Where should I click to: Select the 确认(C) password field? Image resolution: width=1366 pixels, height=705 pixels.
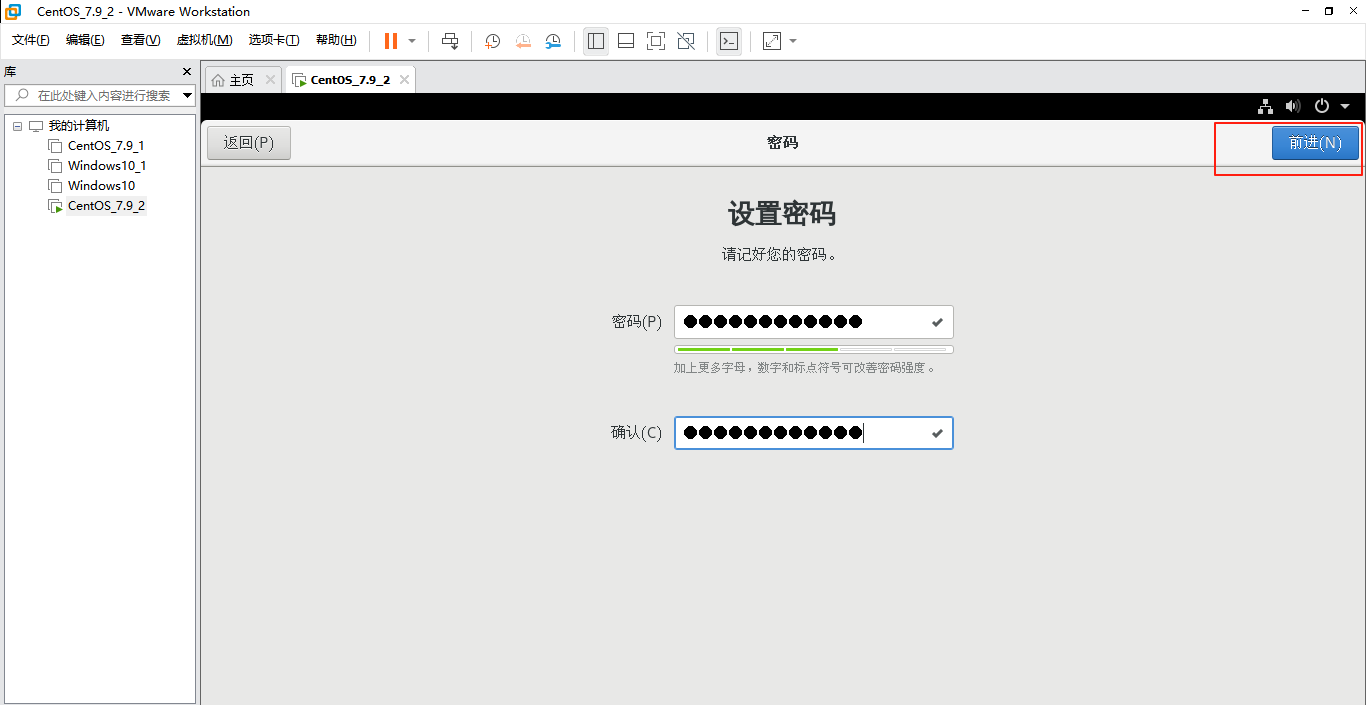(813, 432)
